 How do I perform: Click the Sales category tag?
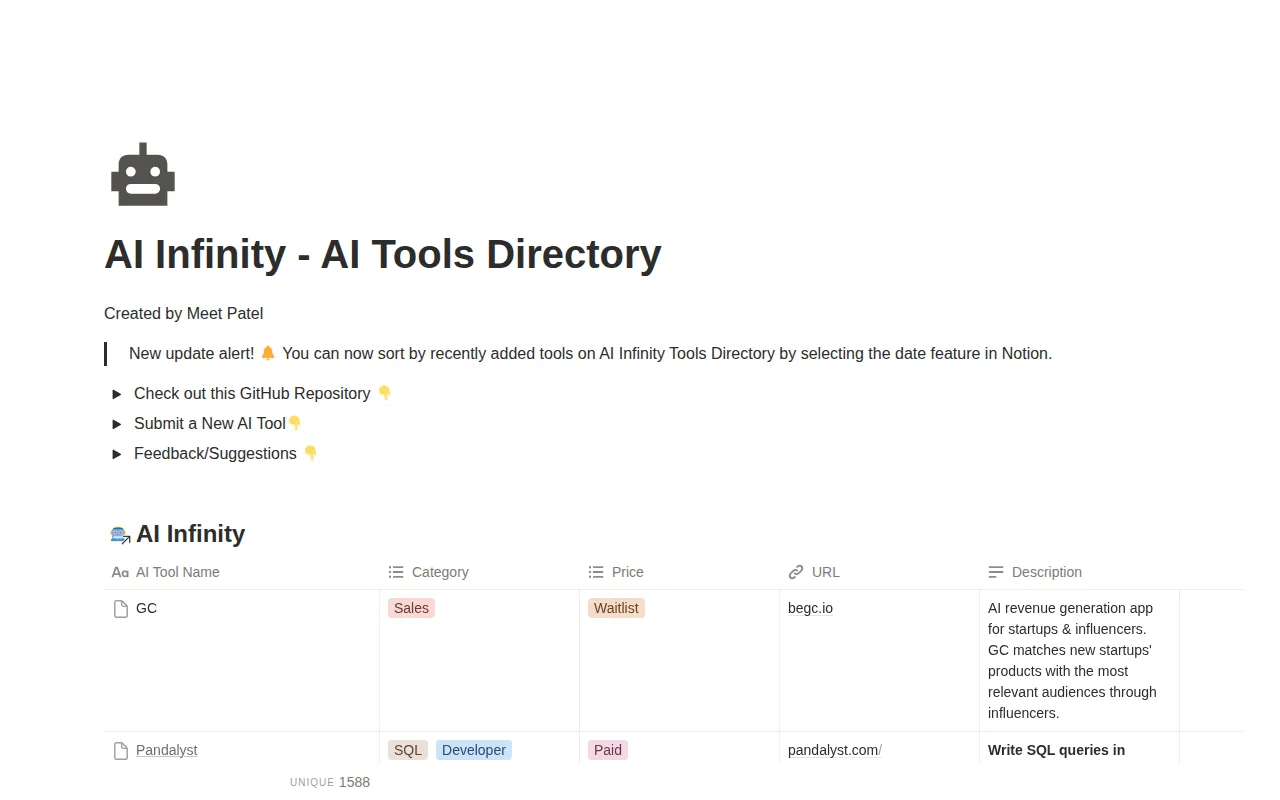pos(411,609)
